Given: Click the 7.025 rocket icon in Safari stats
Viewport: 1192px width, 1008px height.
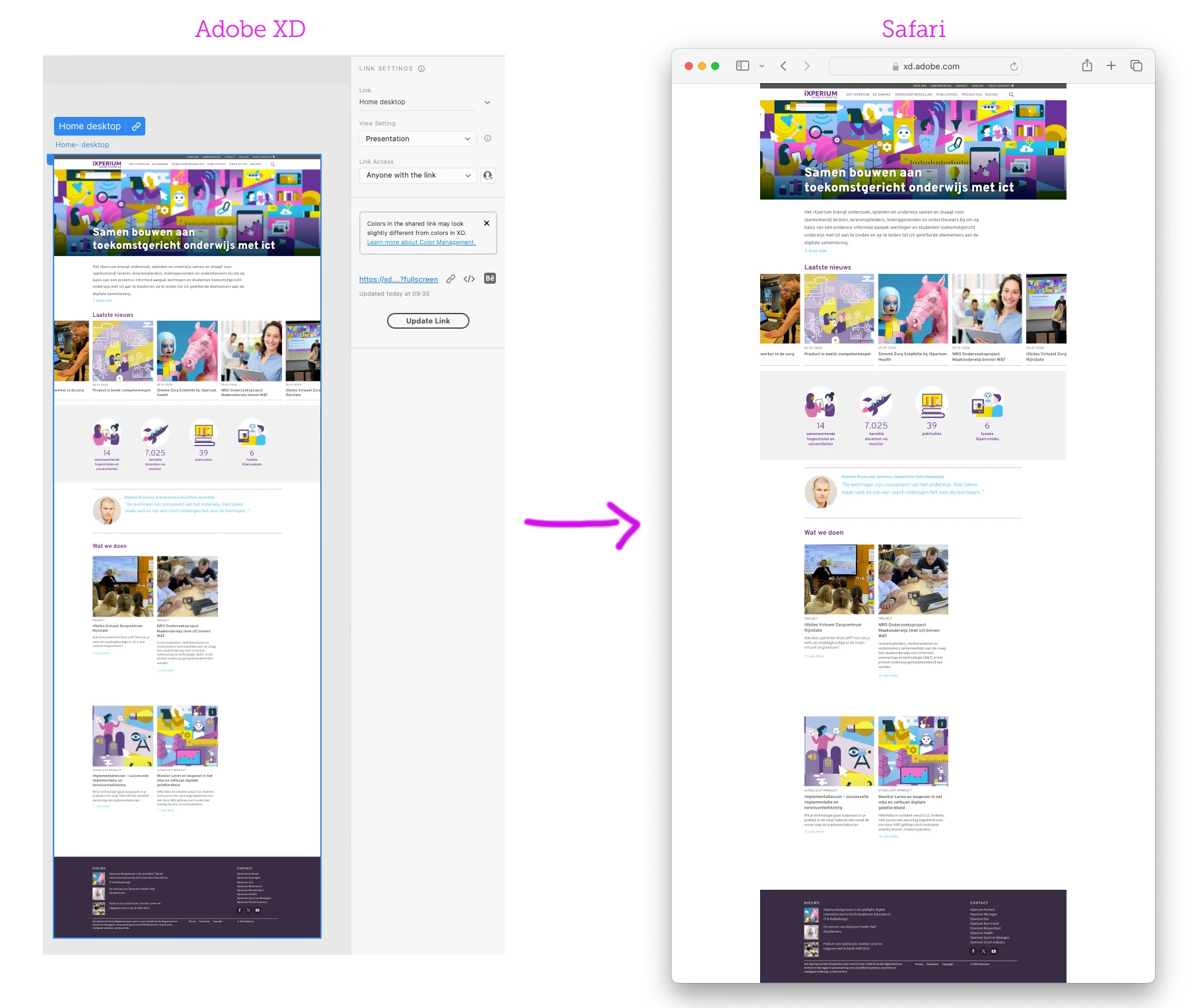Looking at the screenshot, I should (x=876, y=403).
